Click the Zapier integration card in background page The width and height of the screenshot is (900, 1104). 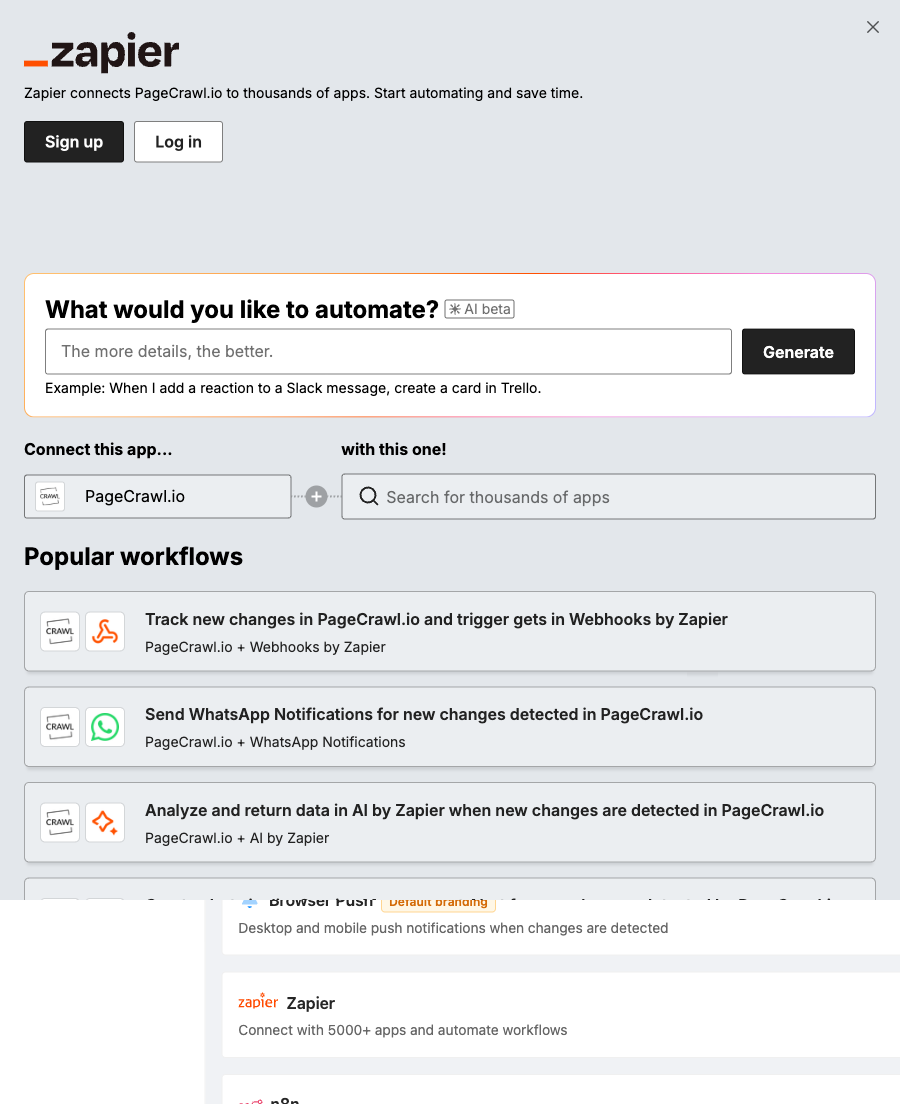(561, 1015)
